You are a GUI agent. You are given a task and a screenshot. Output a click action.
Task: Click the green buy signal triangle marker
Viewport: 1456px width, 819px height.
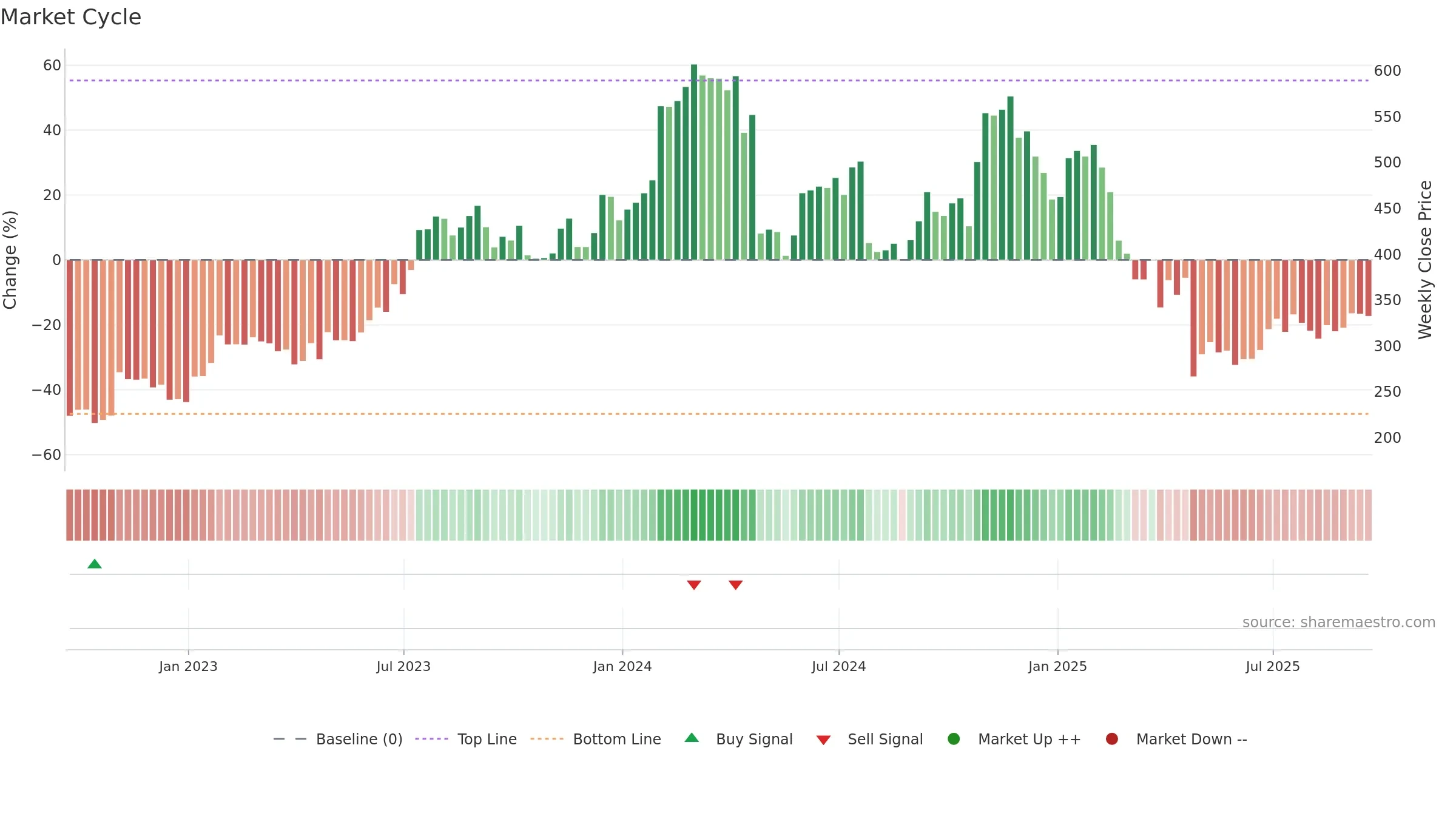95,564
